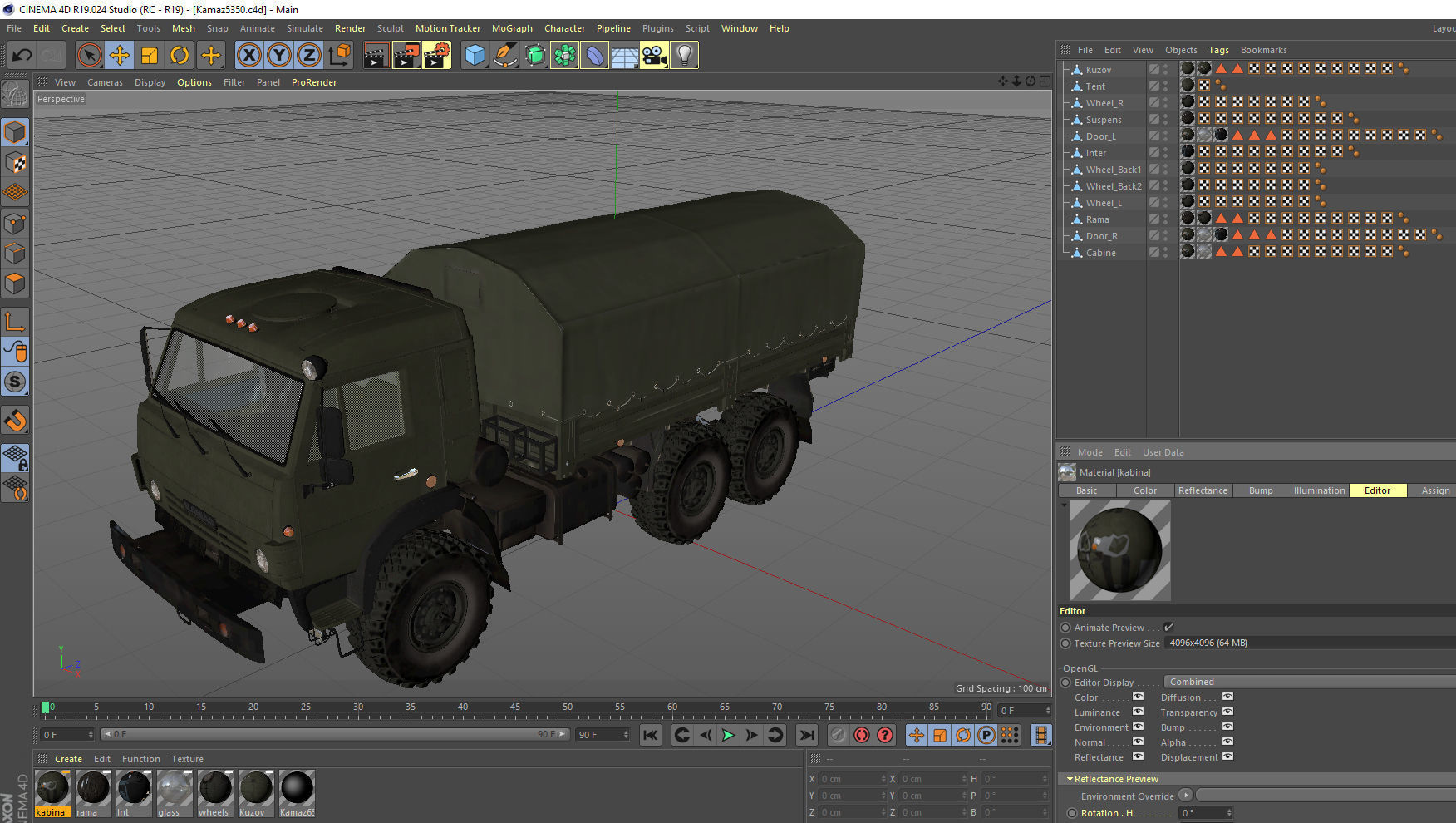Open the Assign material tab
This screenshot has height=823, width=1456.
[1435, 490]
